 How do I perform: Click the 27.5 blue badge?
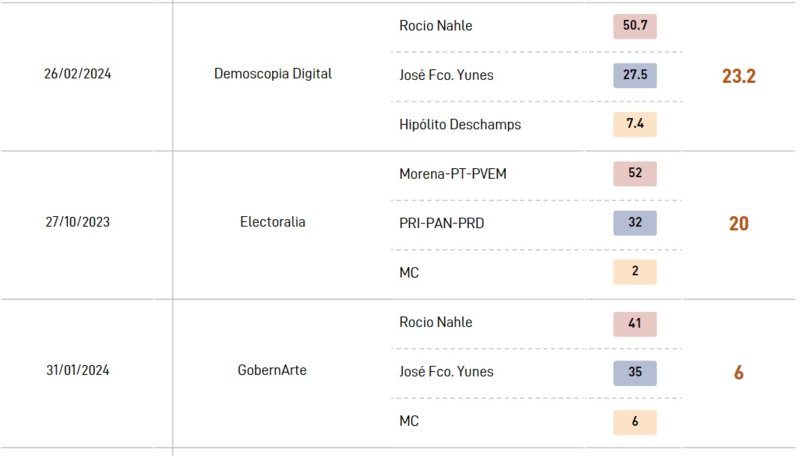click(635, 75)
